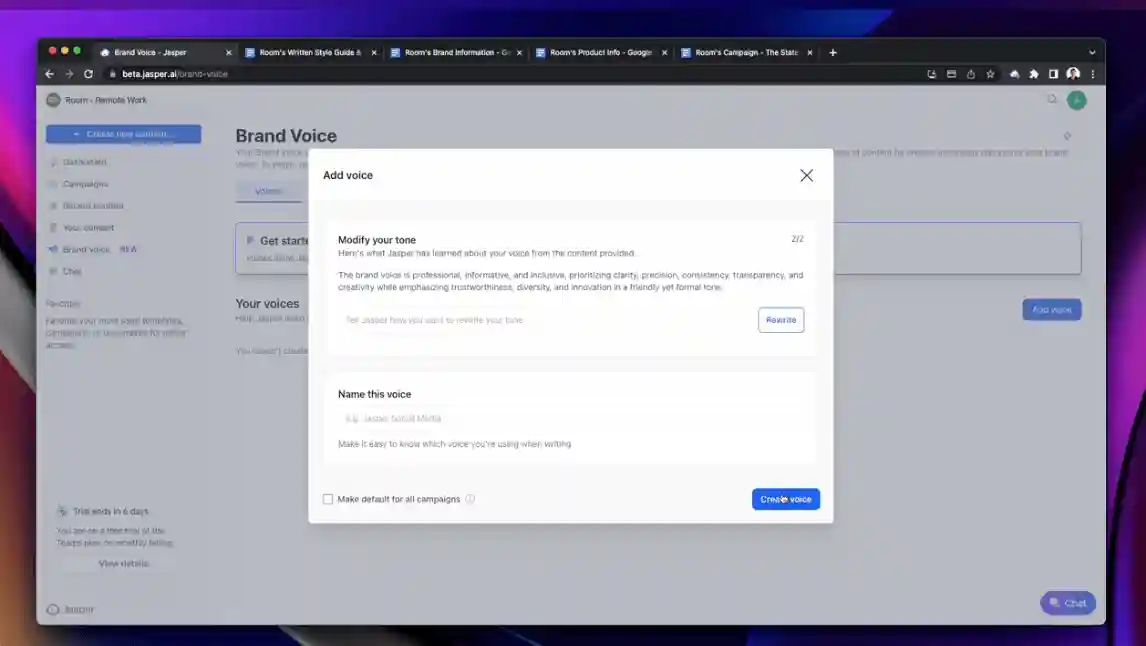Check Make default for all campaigns
Screen dimensions: 1146x646
point(327,499)
